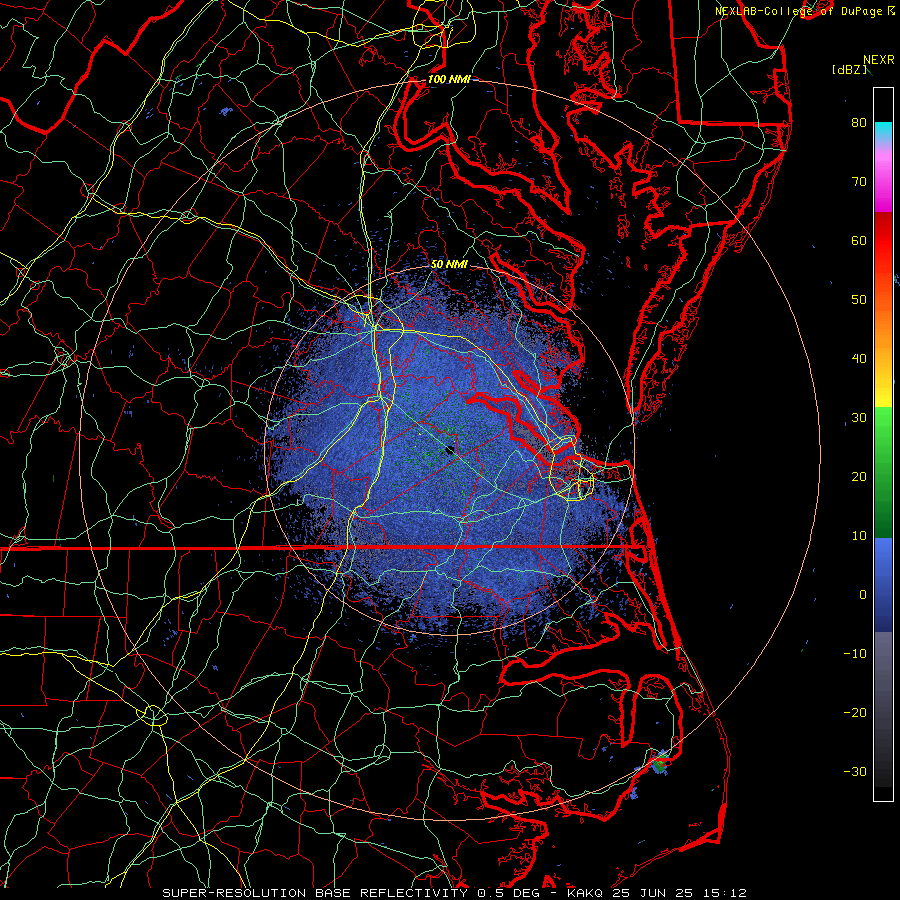Click the cyan top segment of the color bar
Image resolution: width=900 pixels, height=900 pixels.
883,131
